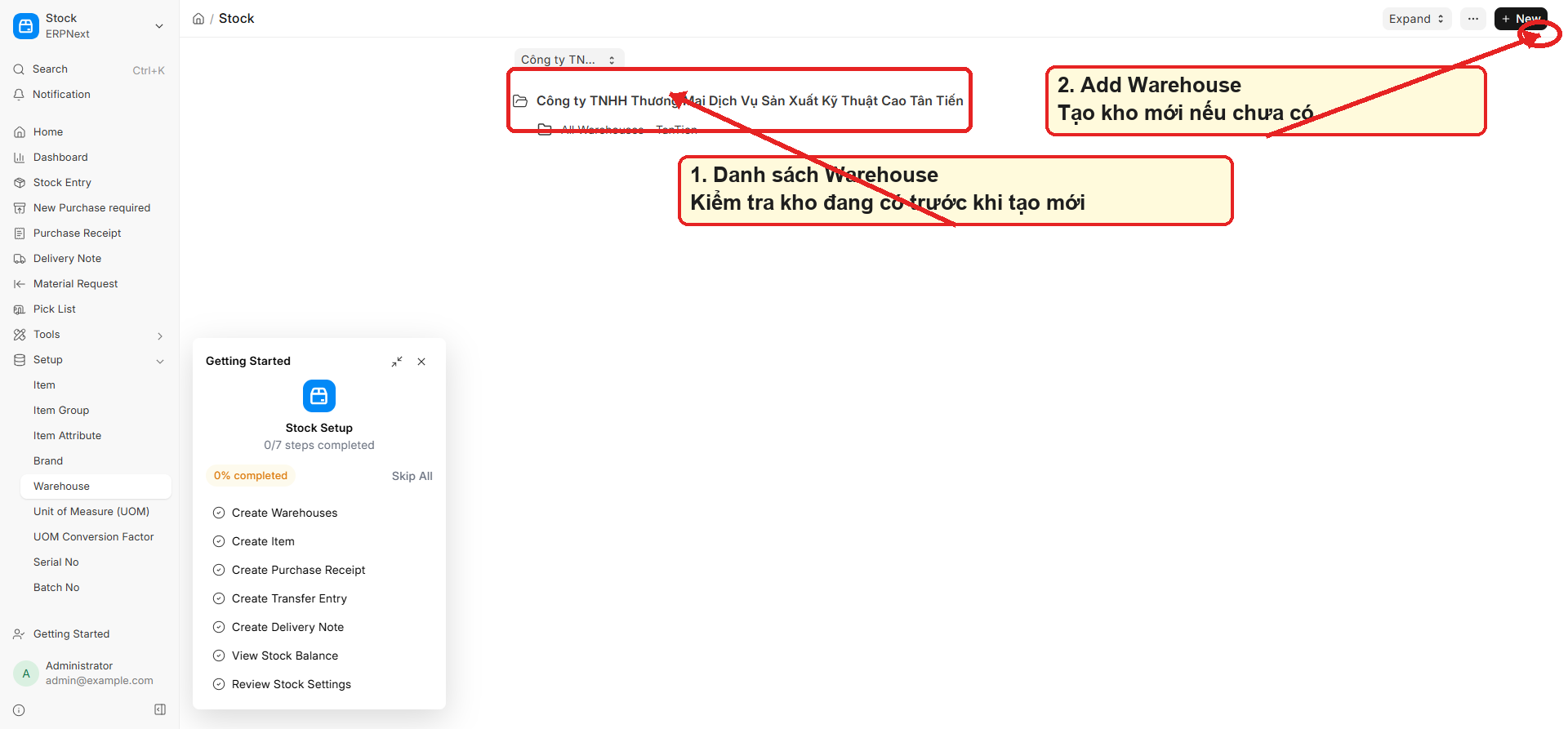Open the Create Item step
This screenshot has width=1568, height=729.
tap(263, 541)
